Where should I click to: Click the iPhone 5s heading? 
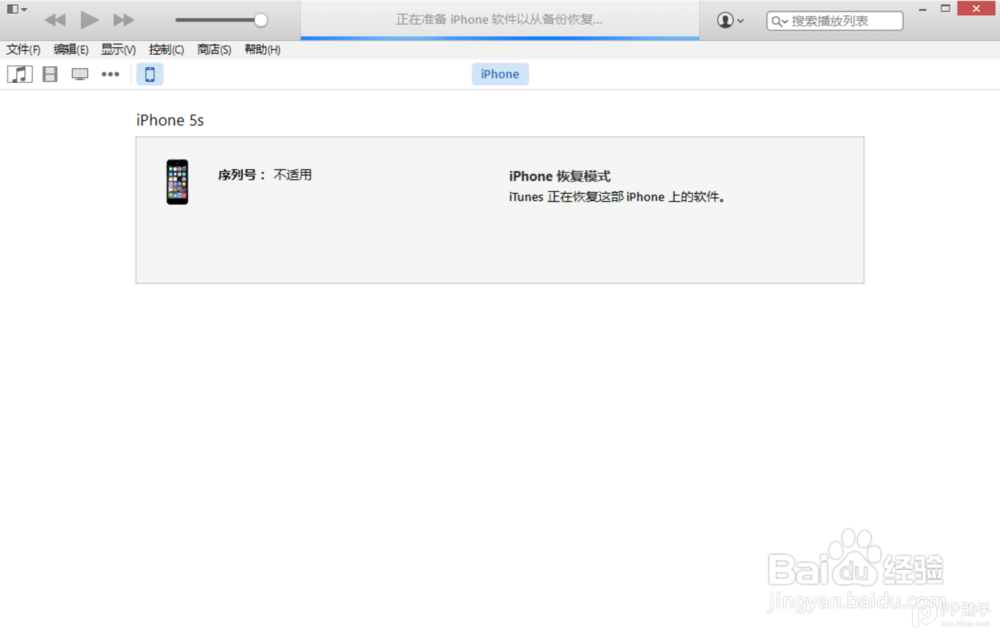point(170,120)
